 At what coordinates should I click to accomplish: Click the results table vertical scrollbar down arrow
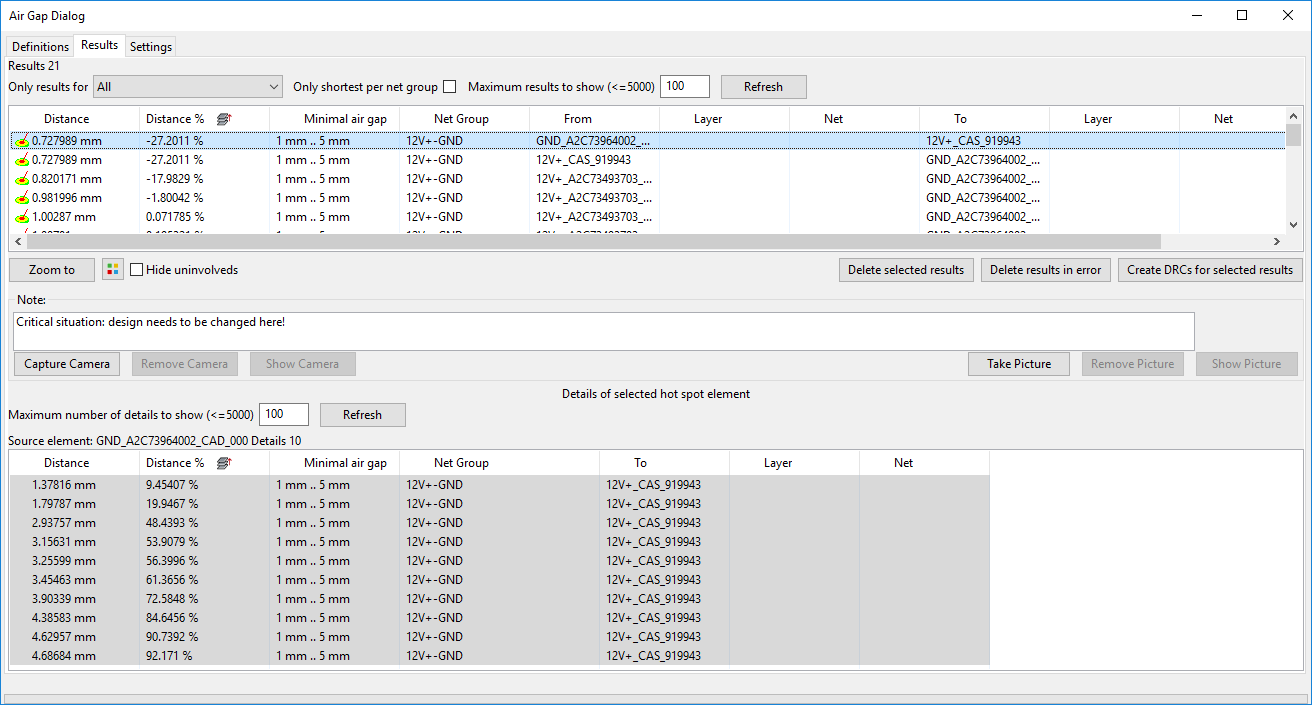(1295, 225)
